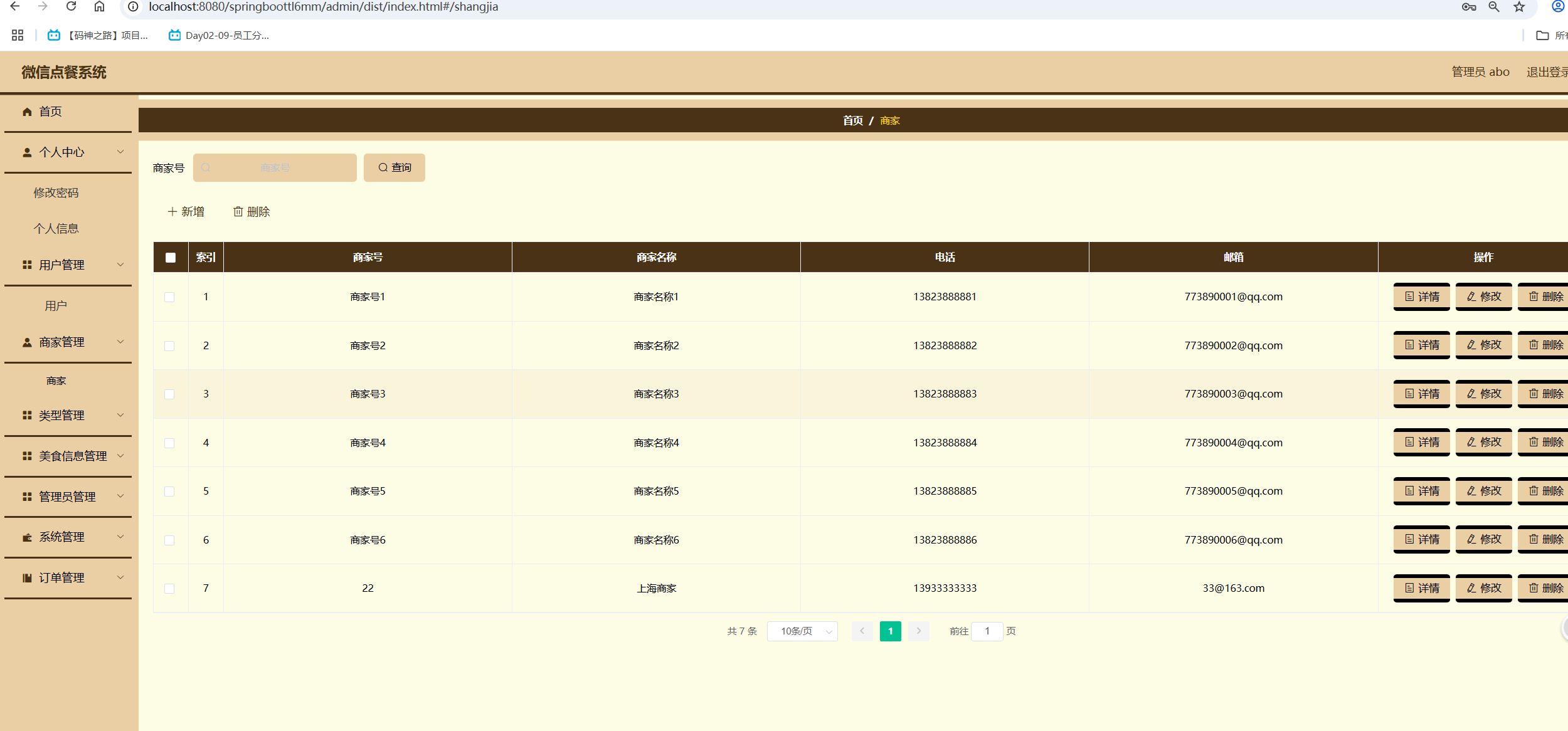
Task: Click the 电话 column header
Action: coord(945,257)
